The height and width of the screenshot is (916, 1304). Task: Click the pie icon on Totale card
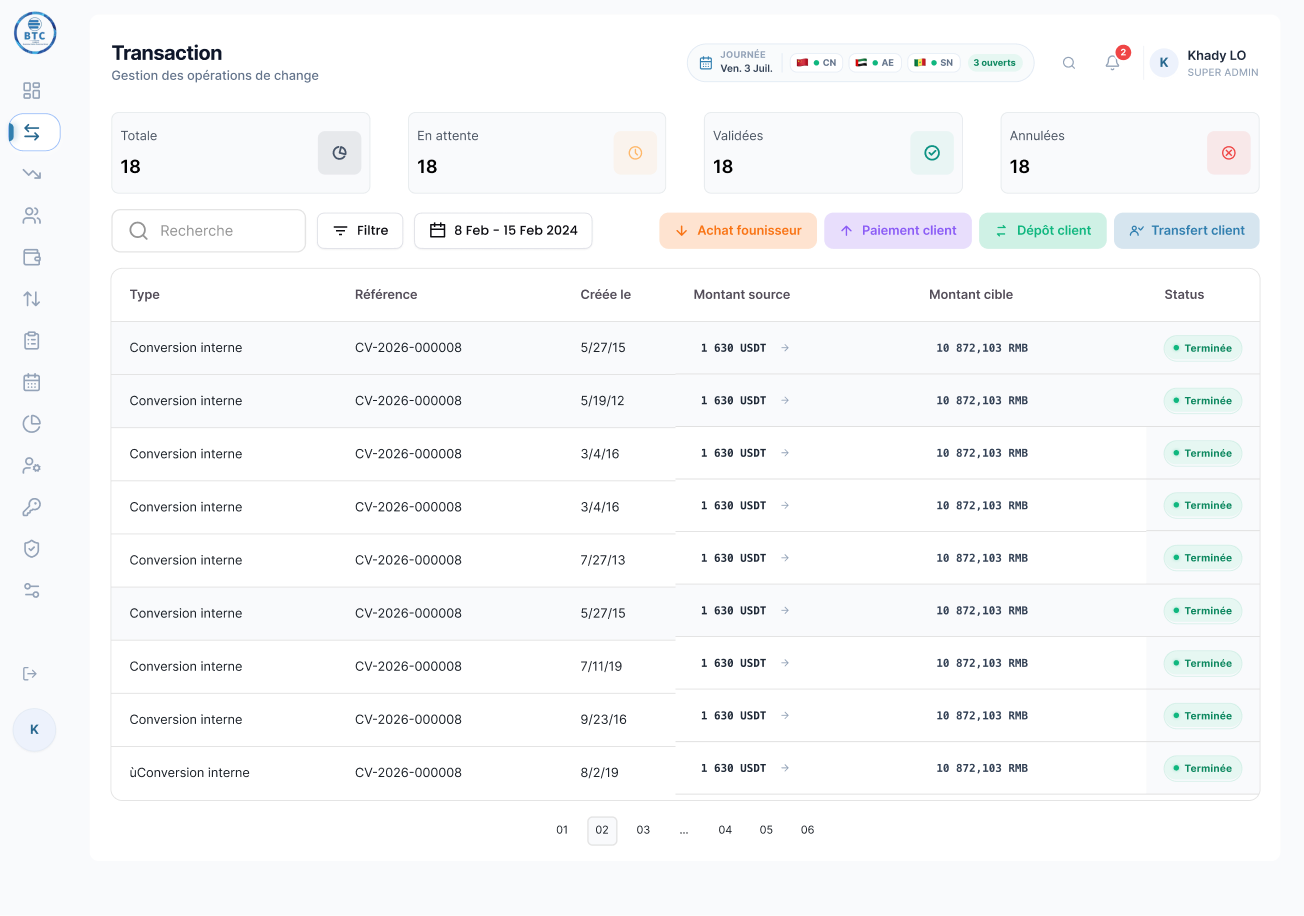(x=340, y=153)
